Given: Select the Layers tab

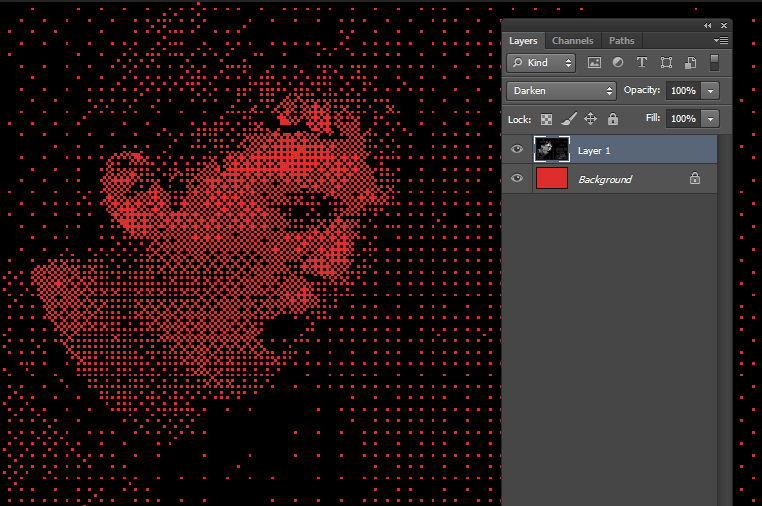Looking at the screenshot, I should tap(523, 41).
